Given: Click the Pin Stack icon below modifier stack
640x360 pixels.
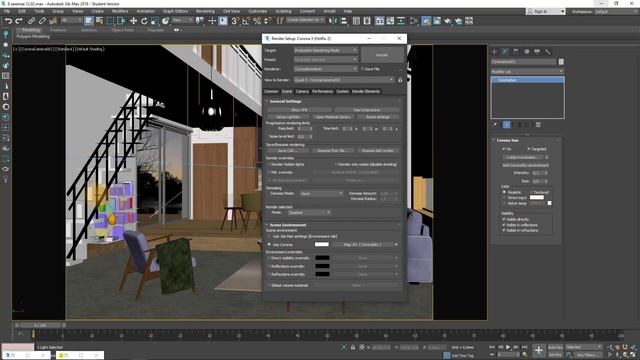Looking at the screenshot, I should tap(495, 125).
